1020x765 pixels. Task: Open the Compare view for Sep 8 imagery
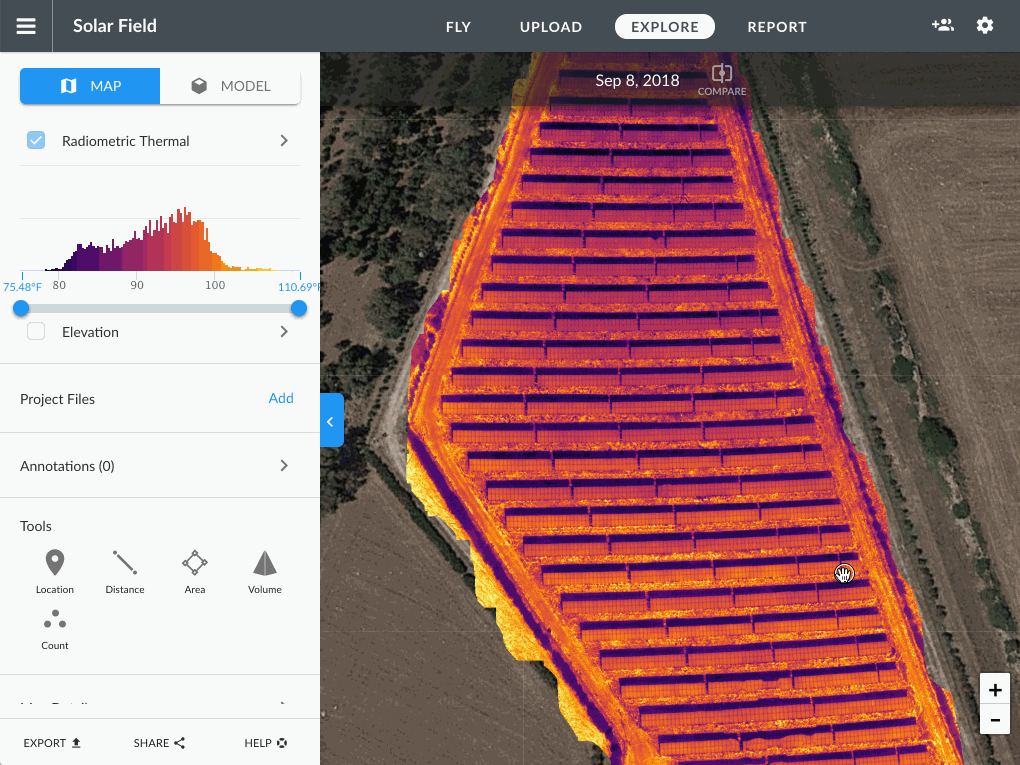point(722,80)
